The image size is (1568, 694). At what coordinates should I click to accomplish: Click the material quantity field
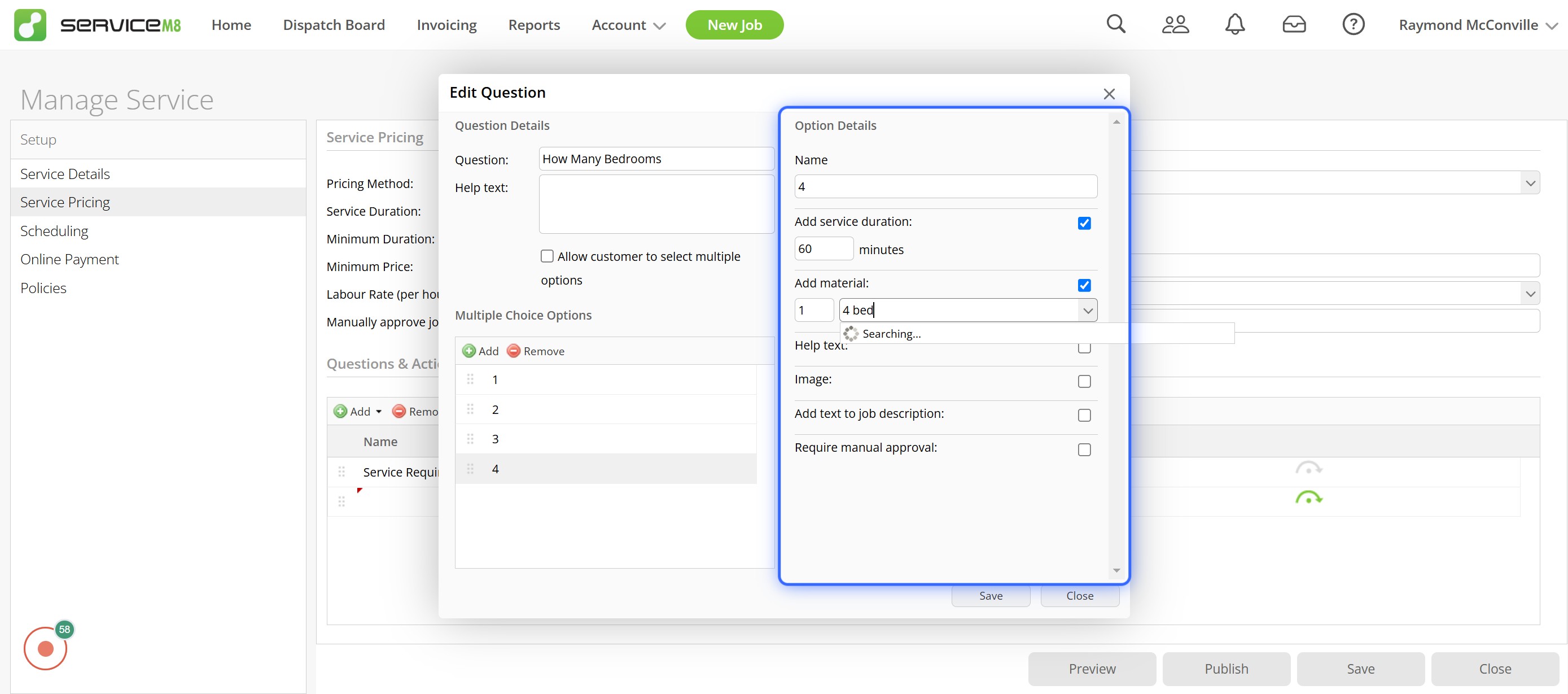[814, 310]
